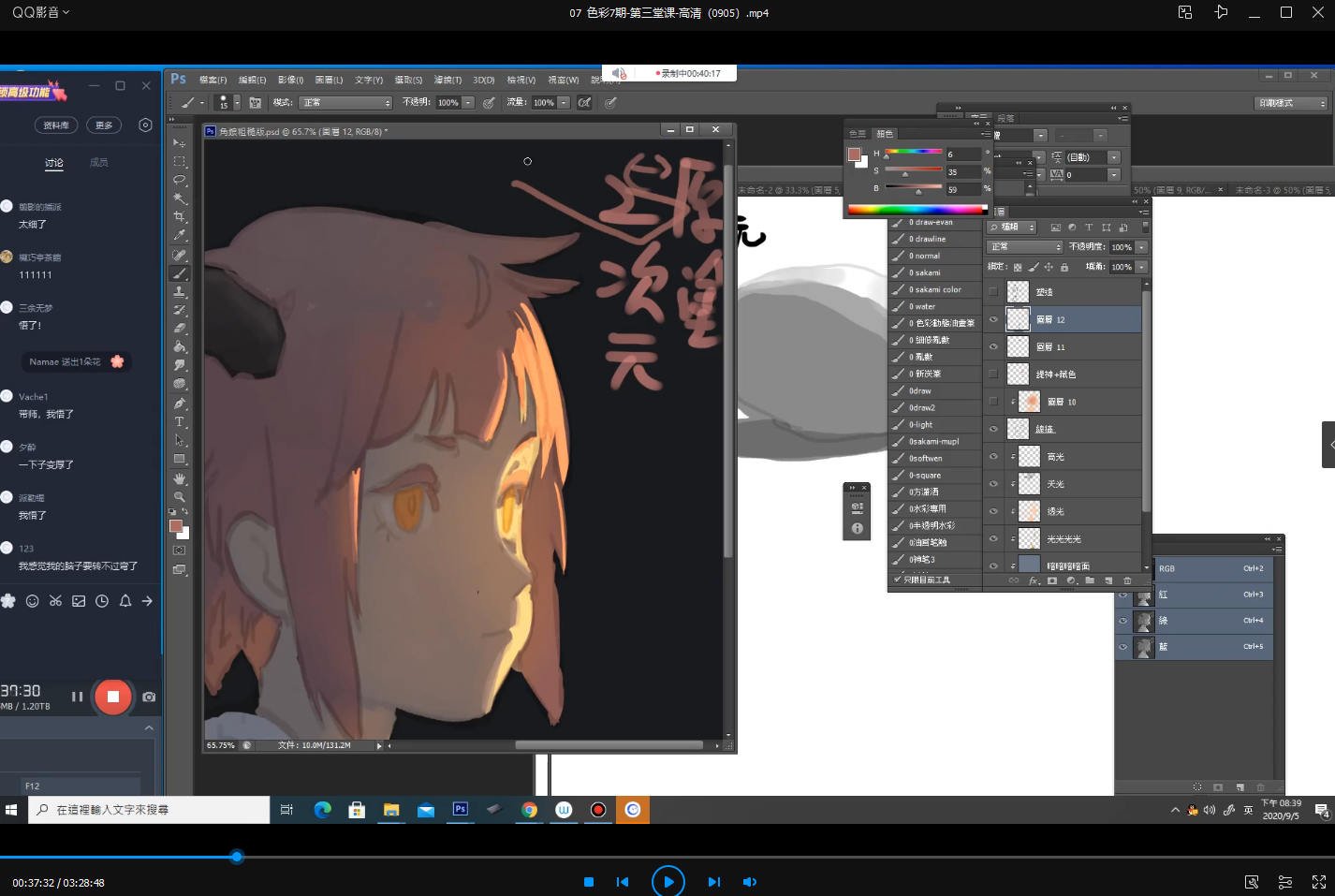Select the Hand tool
This screenshot has width=1335, height=896.
(180, 477)
